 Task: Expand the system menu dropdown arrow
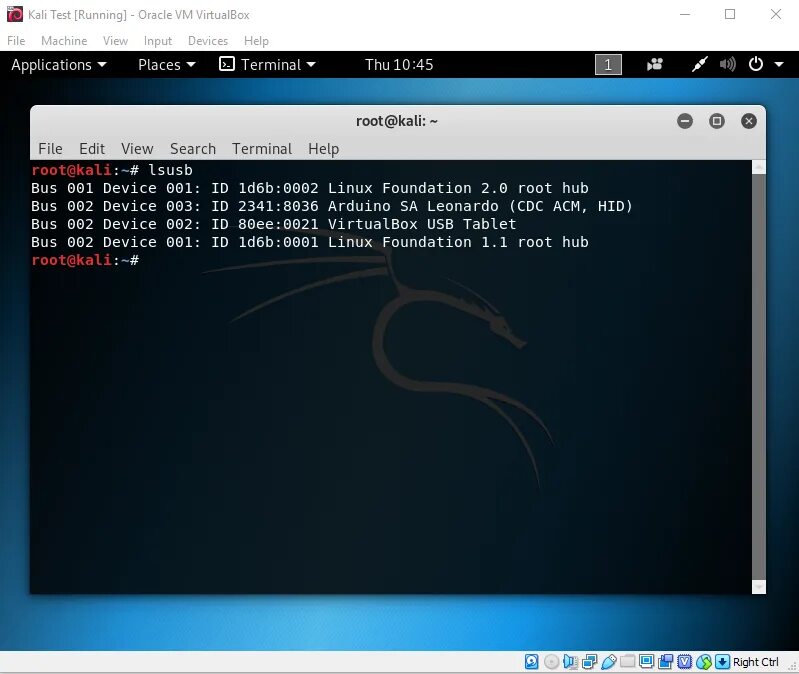[x=779, y=65]
